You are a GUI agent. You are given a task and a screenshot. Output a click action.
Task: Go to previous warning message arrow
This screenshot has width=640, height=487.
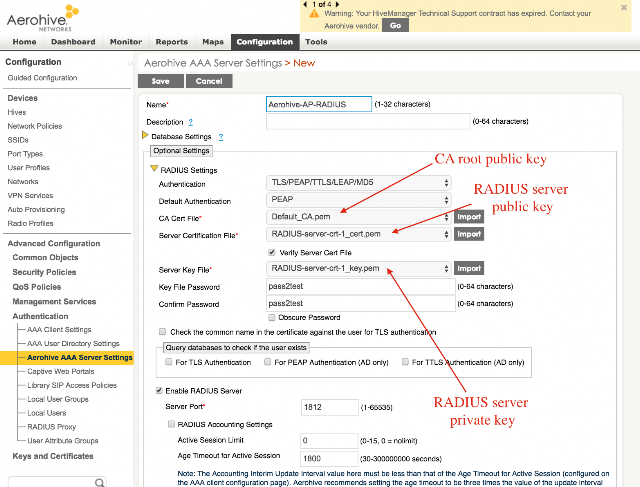(x=305, y=4)
